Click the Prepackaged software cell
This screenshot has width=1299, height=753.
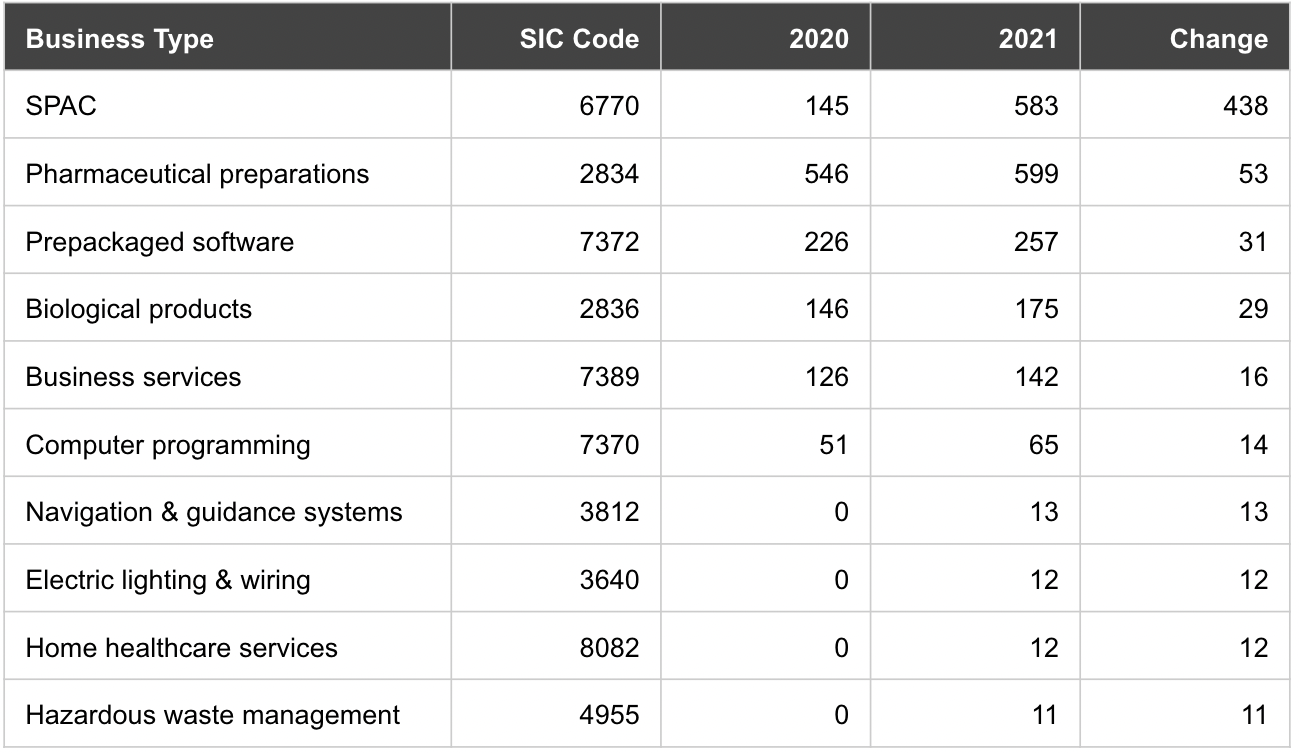tap(160, 242)
